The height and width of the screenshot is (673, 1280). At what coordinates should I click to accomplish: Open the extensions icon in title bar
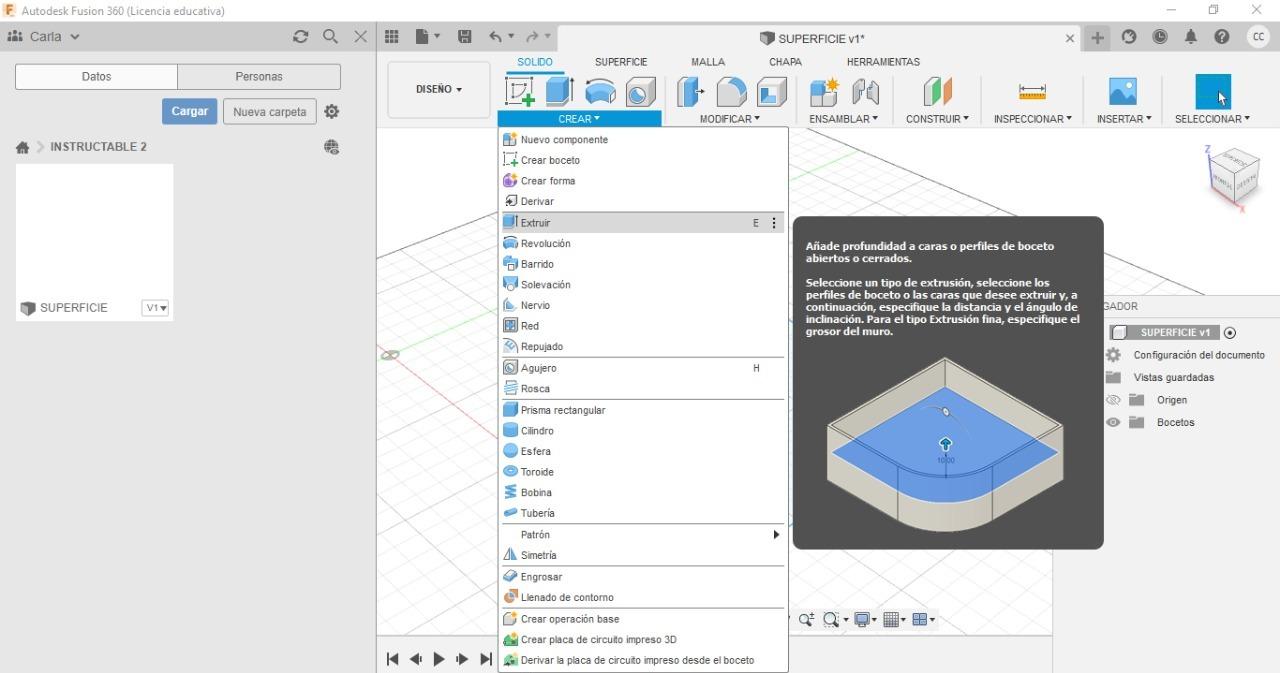(x=1129, y=37)
